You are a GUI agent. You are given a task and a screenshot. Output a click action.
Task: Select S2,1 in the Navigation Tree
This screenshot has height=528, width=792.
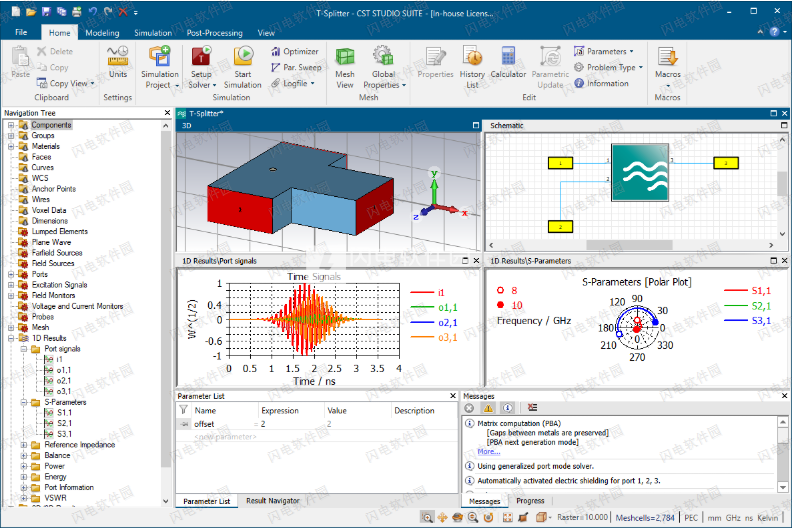(64, 423)
